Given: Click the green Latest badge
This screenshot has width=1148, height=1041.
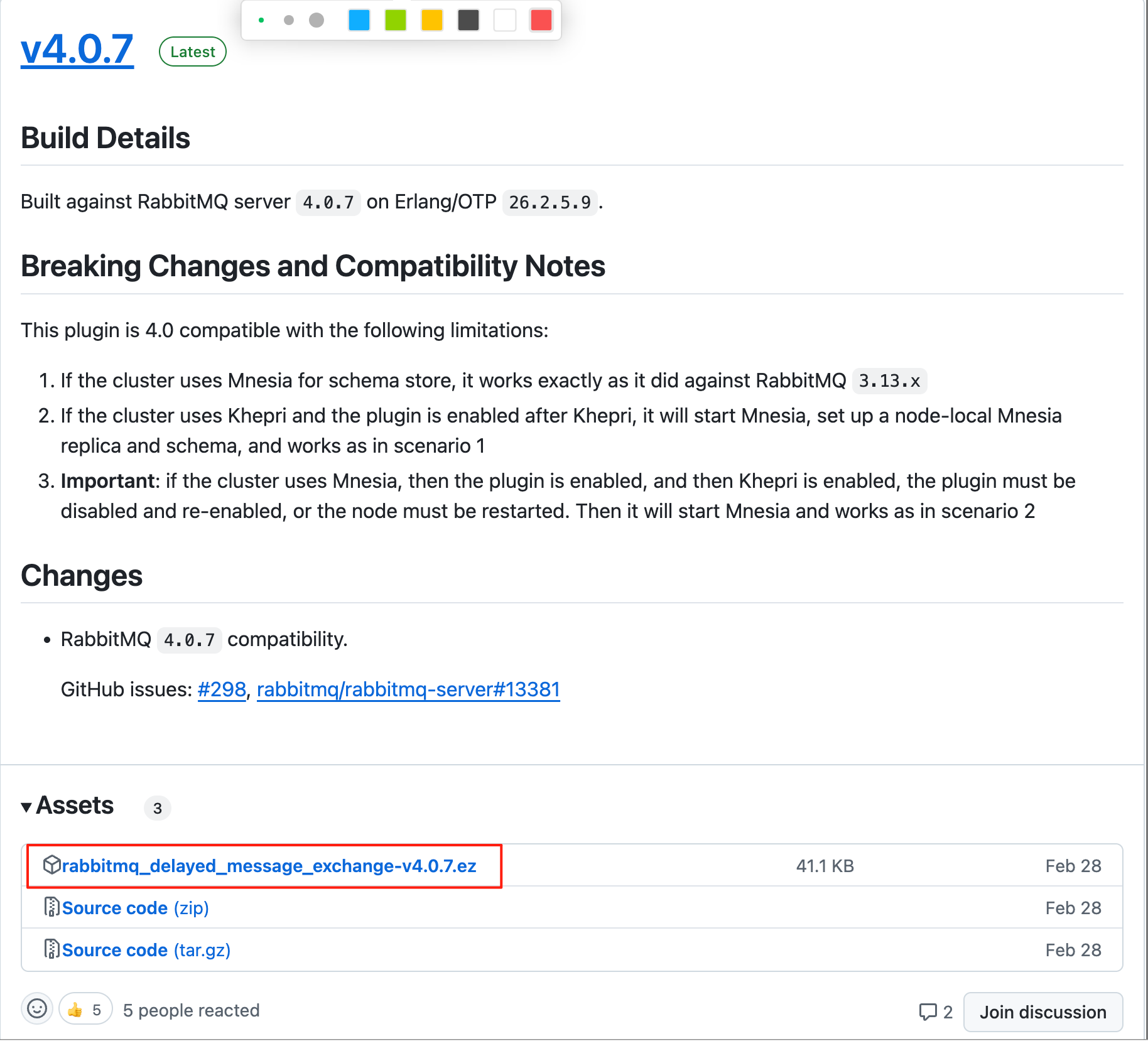Looking at the screenshot, I should click(193, 52).
